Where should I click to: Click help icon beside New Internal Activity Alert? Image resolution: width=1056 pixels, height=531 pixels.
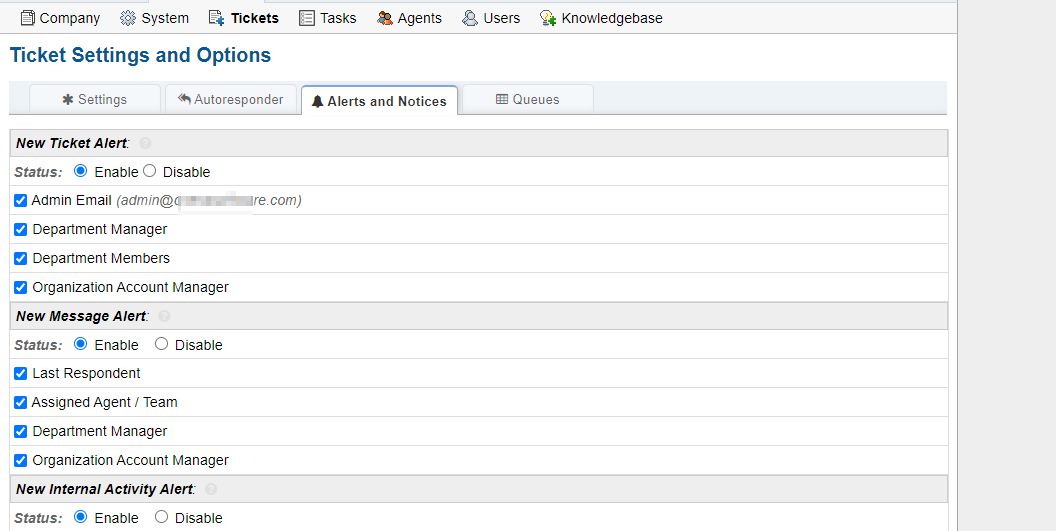tap(211, 489)
